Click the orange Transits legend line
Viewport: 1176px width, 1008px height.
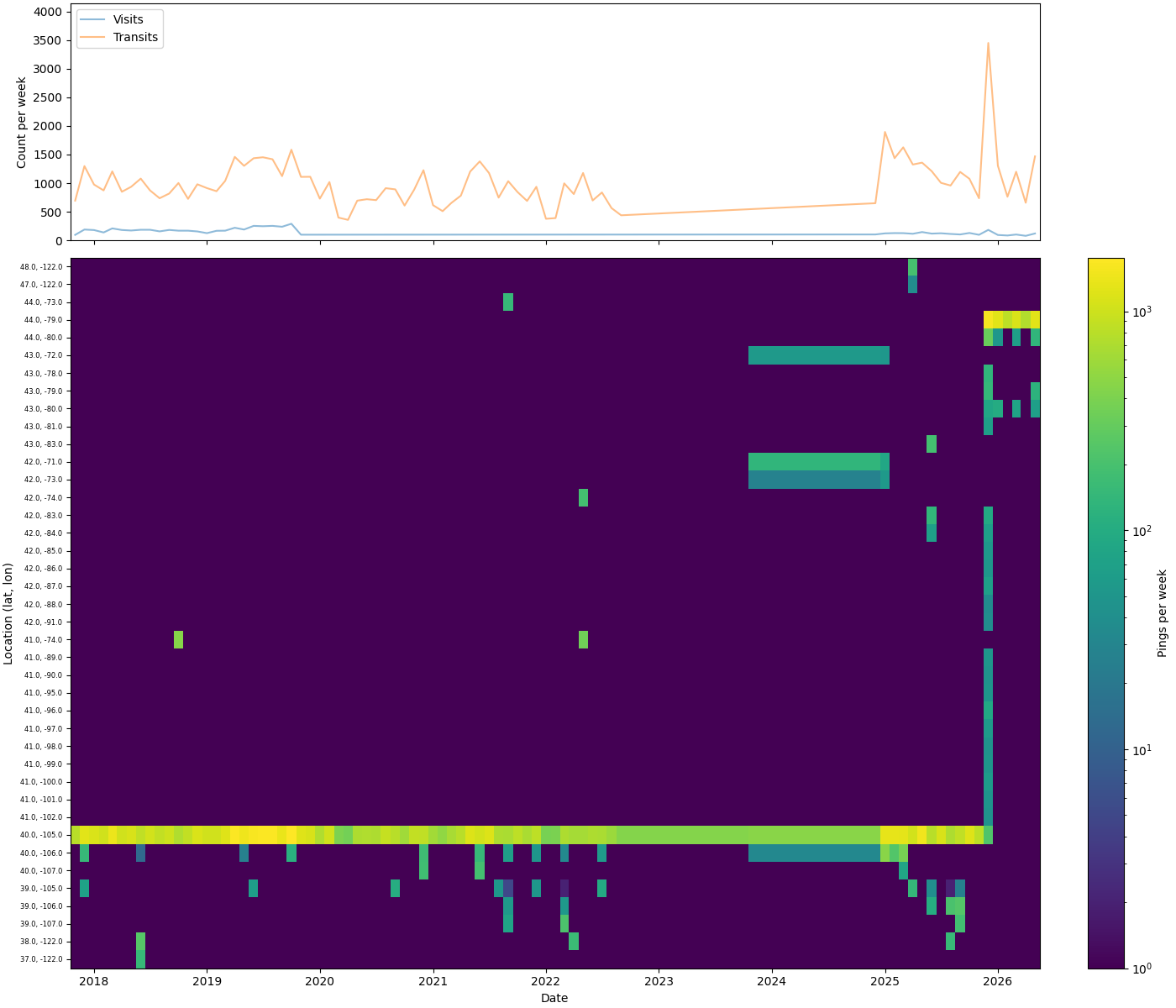point(93,38)
